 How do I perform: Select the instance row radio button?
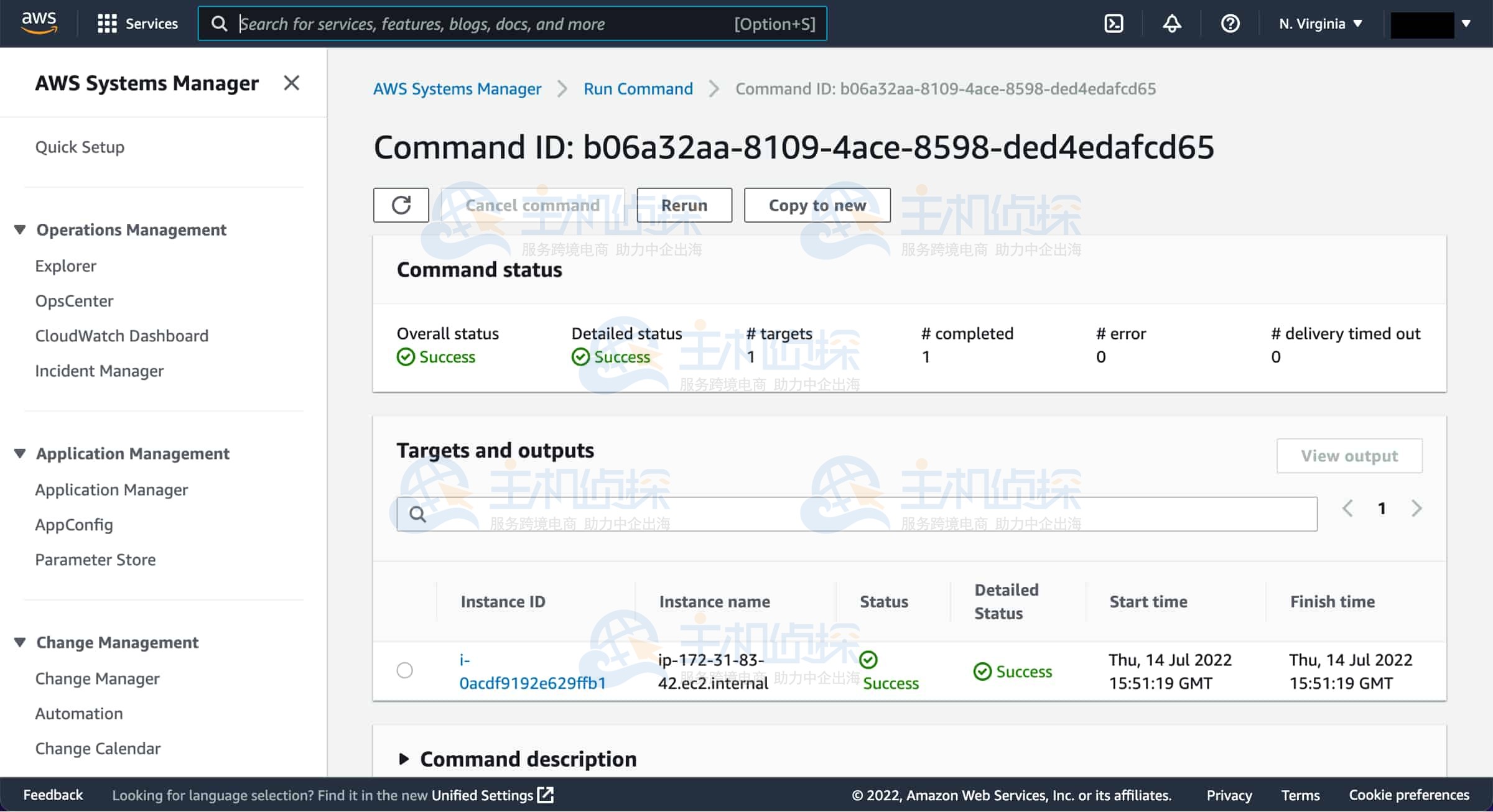tap(404, 670)
